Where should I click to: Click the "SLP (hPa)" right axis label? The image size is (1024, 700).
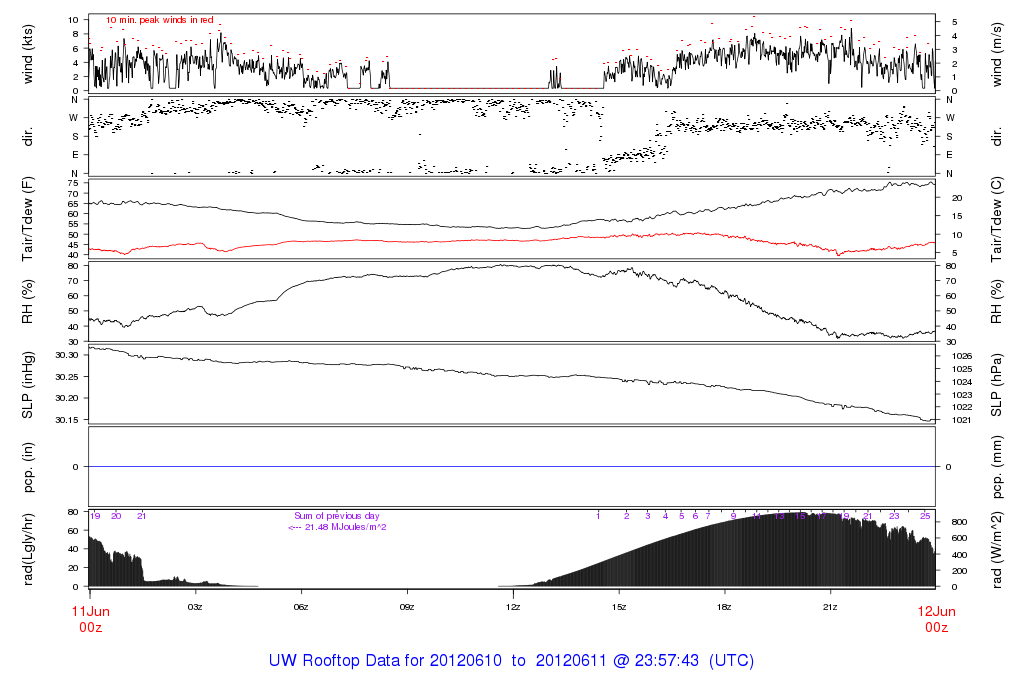(996, 386)
